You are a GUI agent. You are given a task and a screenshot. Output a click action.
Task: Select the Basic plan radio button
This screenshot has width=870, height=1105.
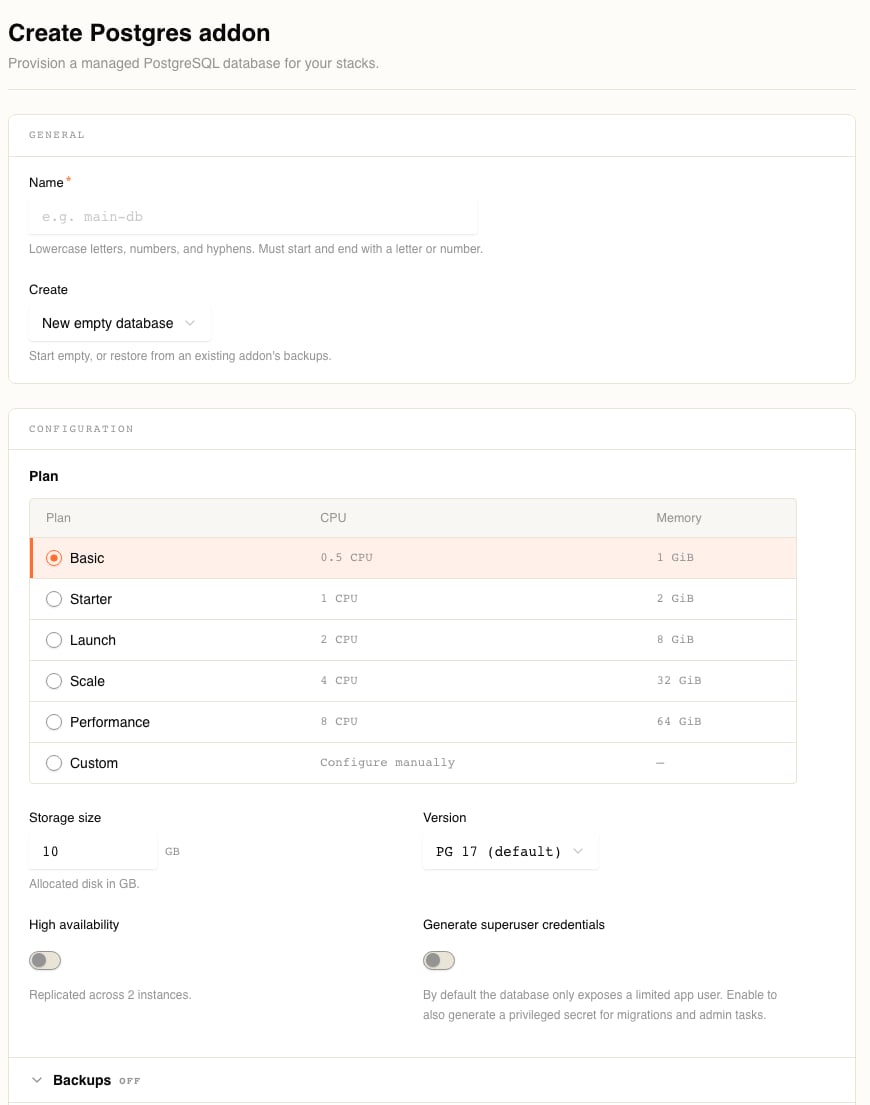click(x=54, y=558)
